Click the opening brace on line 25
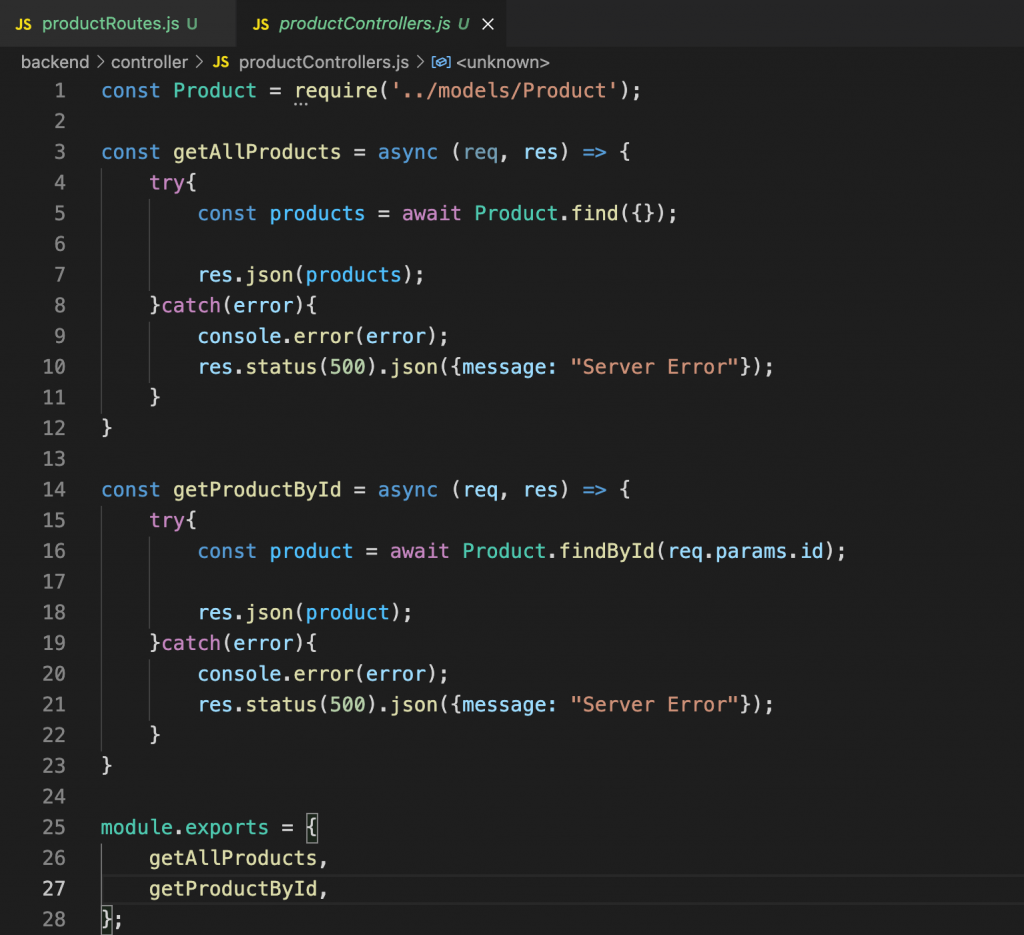The image size is (1024, 935). (x=312, y=827)
